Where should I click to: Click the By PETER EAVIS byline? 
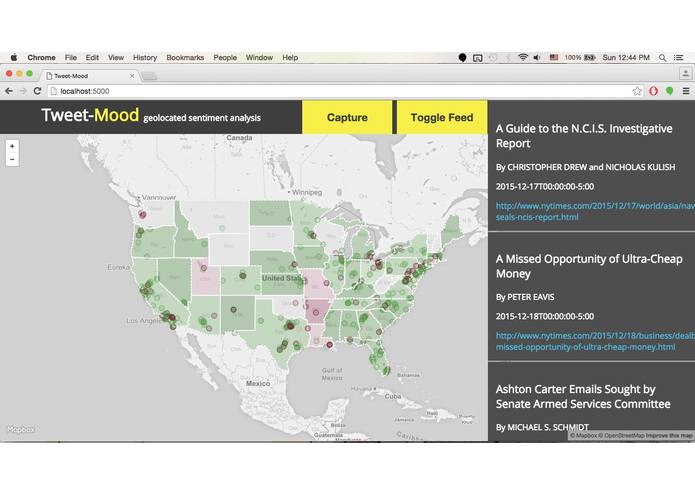[x=525, y=297]
